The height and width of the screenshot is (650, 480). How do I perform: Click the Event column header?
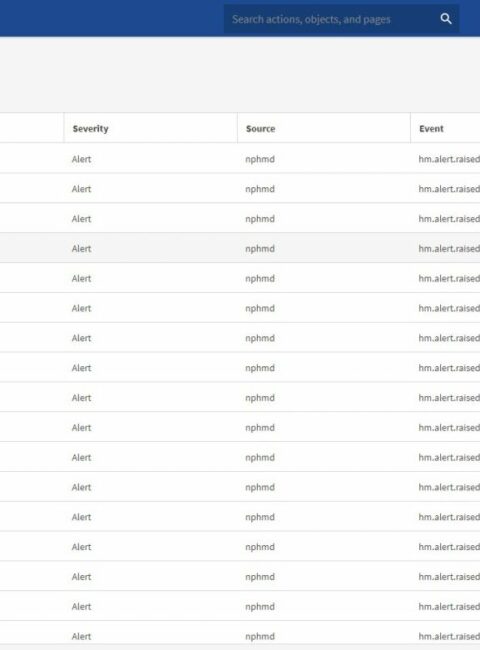coord(431,129)
